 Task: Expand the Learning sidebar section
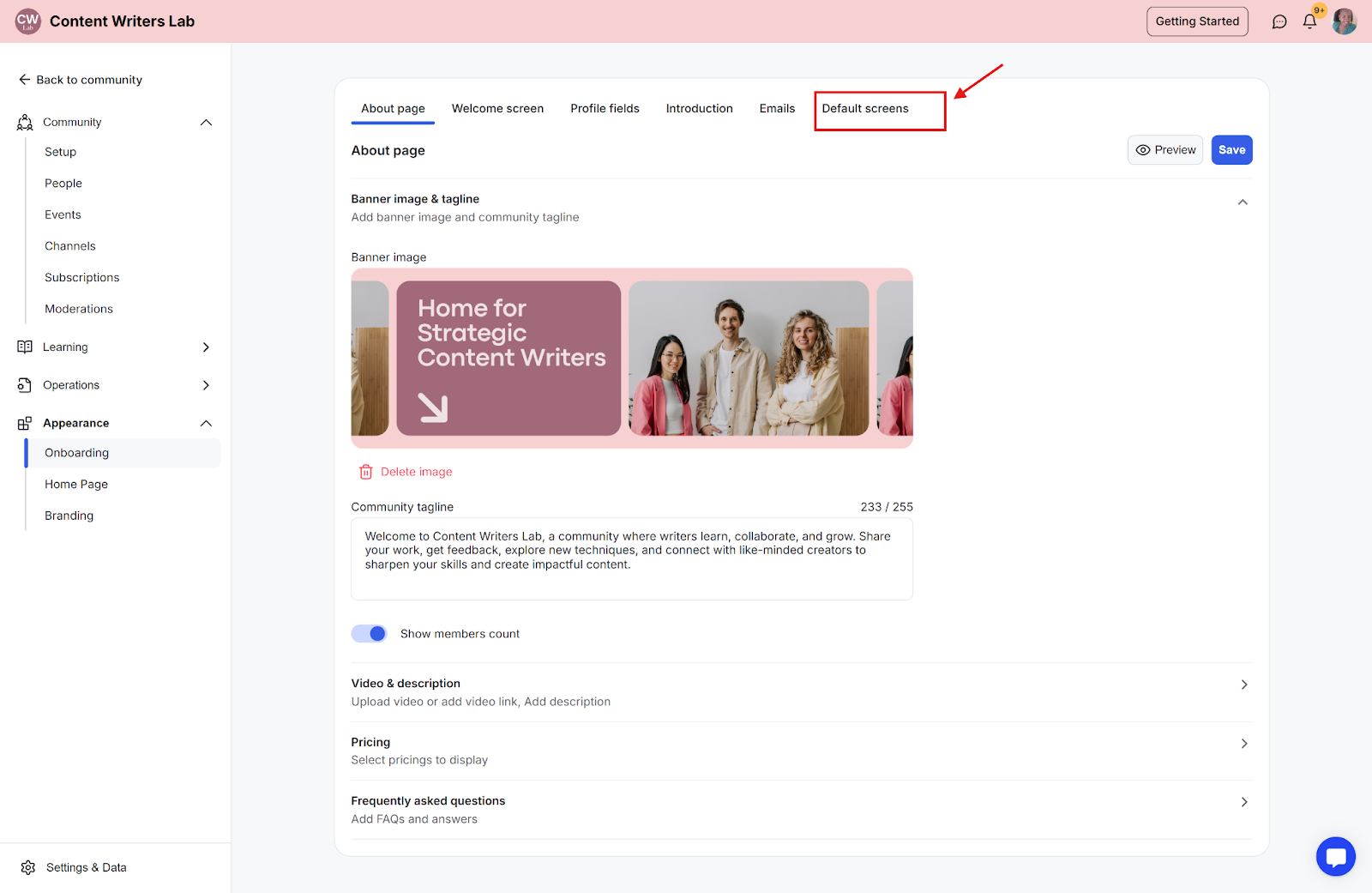[x=206, y=347]
